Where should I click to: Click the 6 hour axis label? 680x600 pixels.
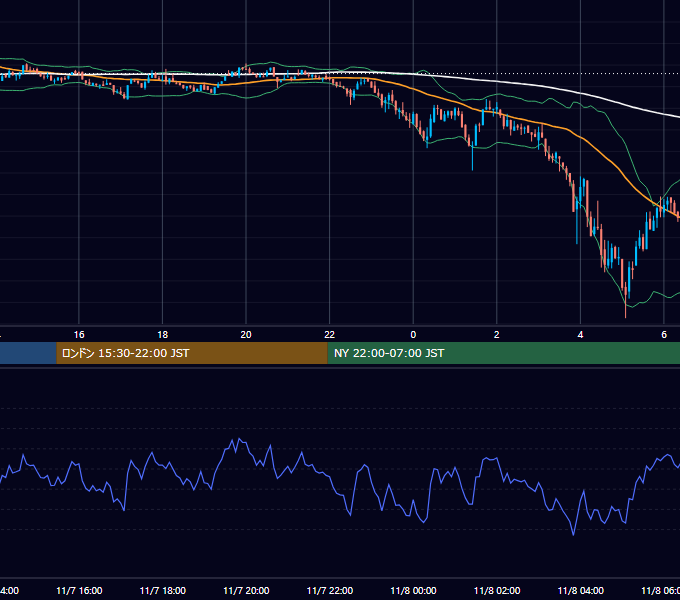(664, 335)
